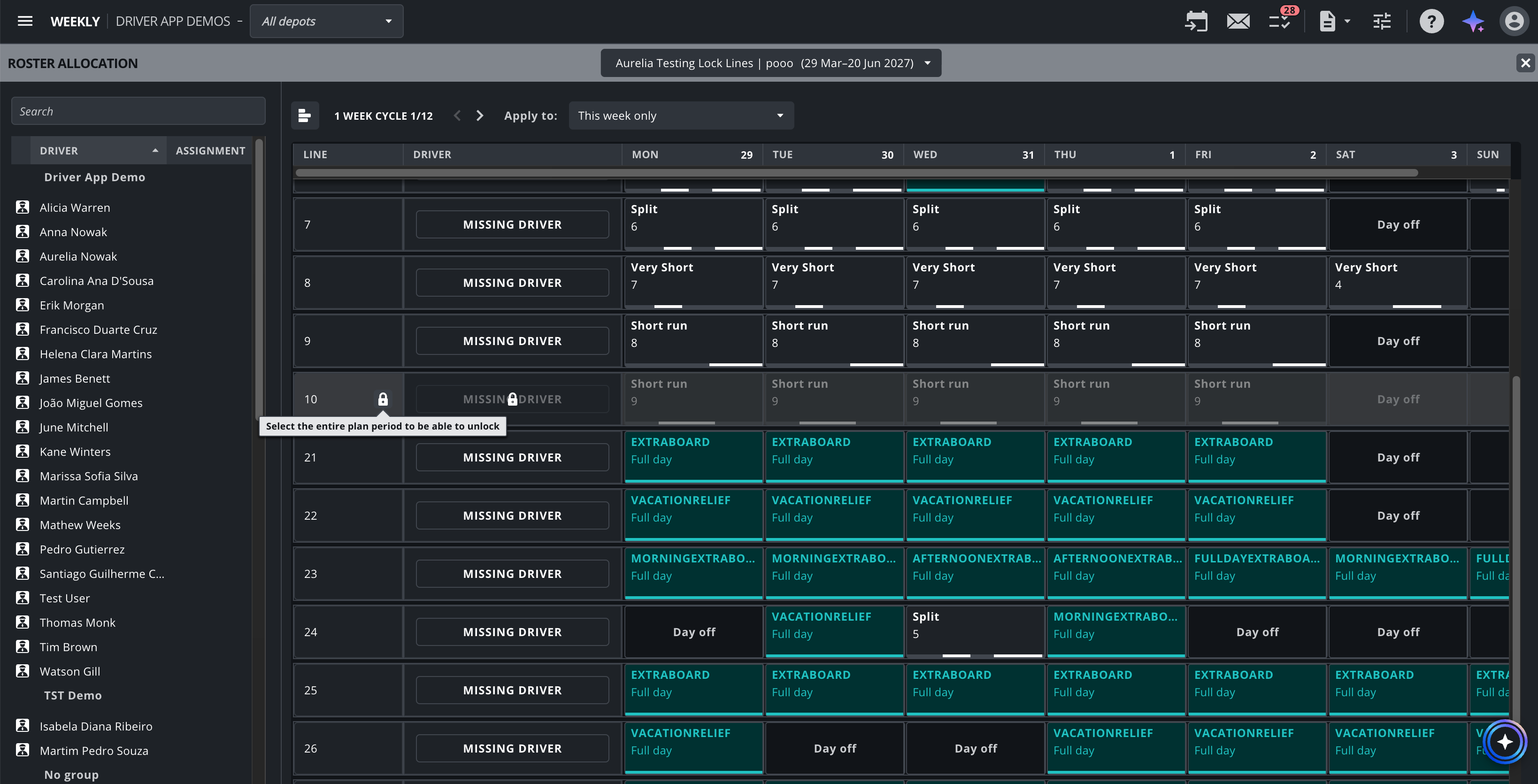Open the hamburger navigation menu
The image size is (1538, 784).
(25, 22)
